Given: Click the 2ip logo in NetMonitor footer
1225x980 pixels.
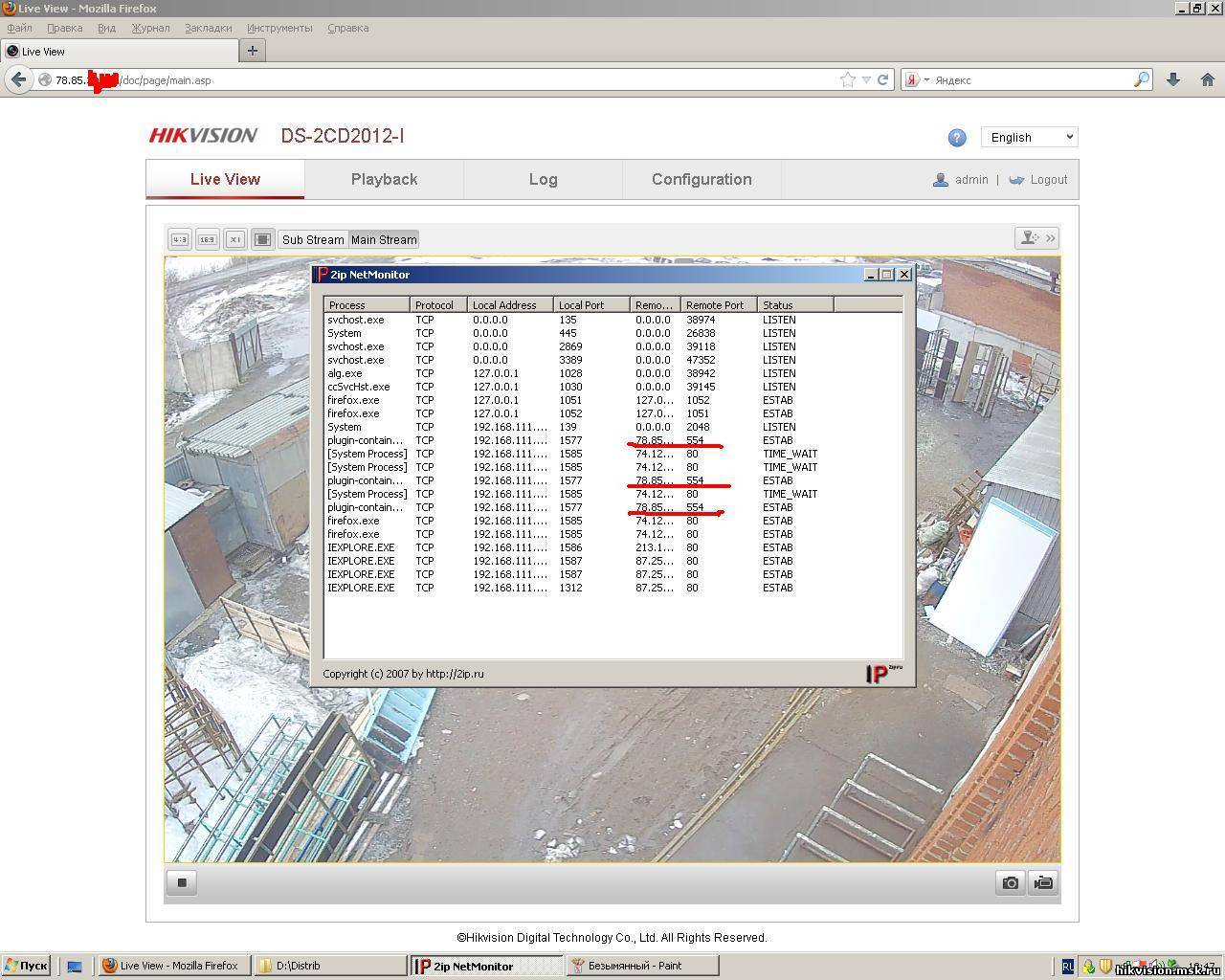Looking at the screenshot, I should (883, 674).
